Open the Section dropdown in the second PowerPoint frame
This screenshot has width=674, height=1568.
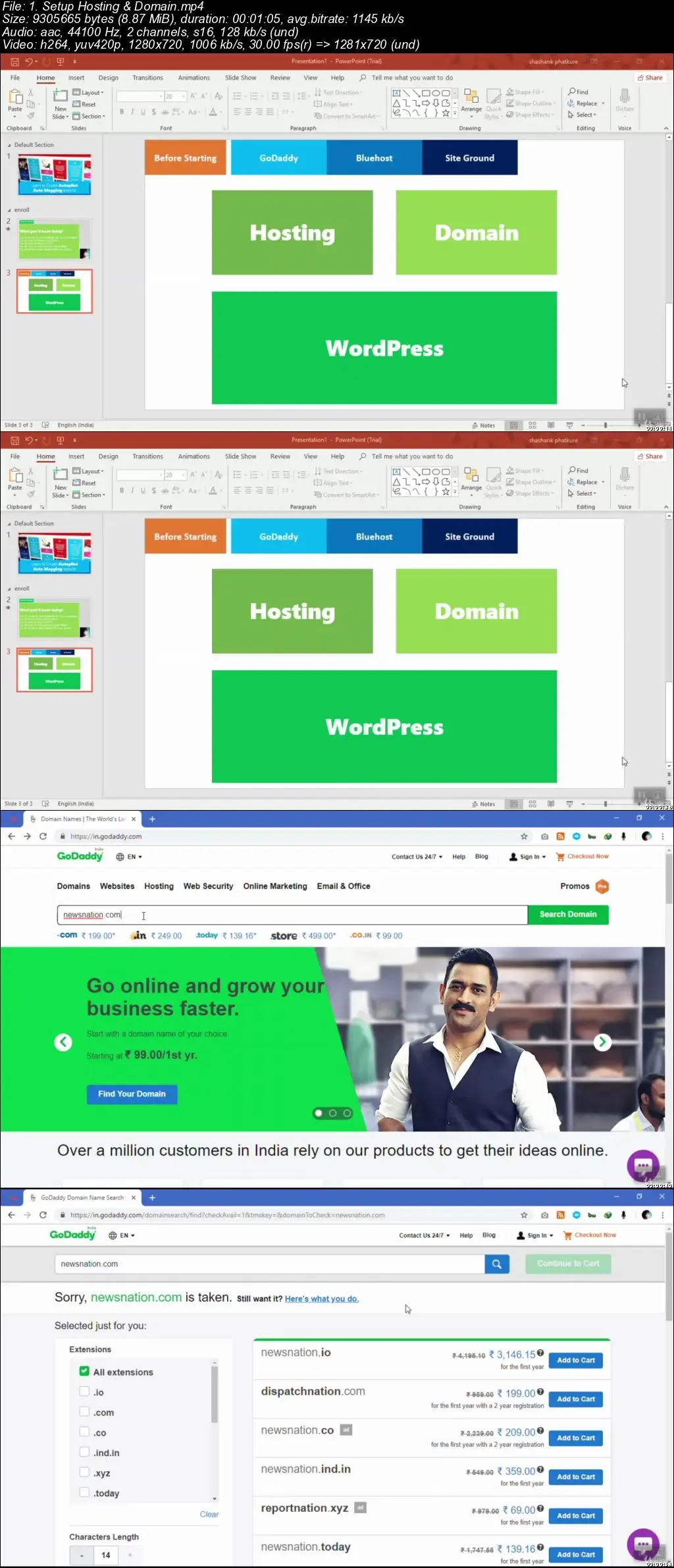(x=89, y=495)
